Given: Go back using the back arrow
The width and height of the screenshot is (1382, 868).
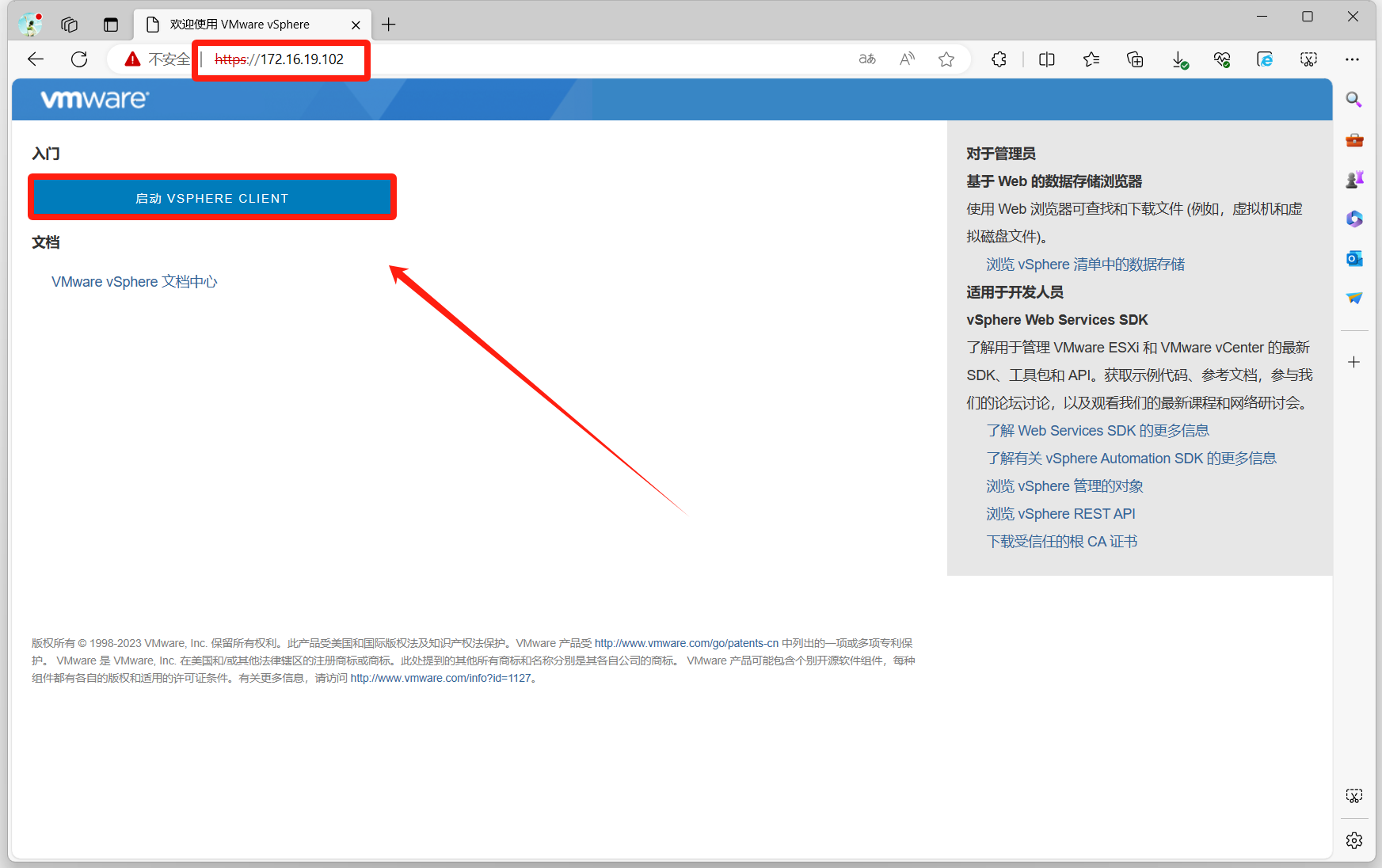Looking at the screenshot, I should [x=36, y=59].
